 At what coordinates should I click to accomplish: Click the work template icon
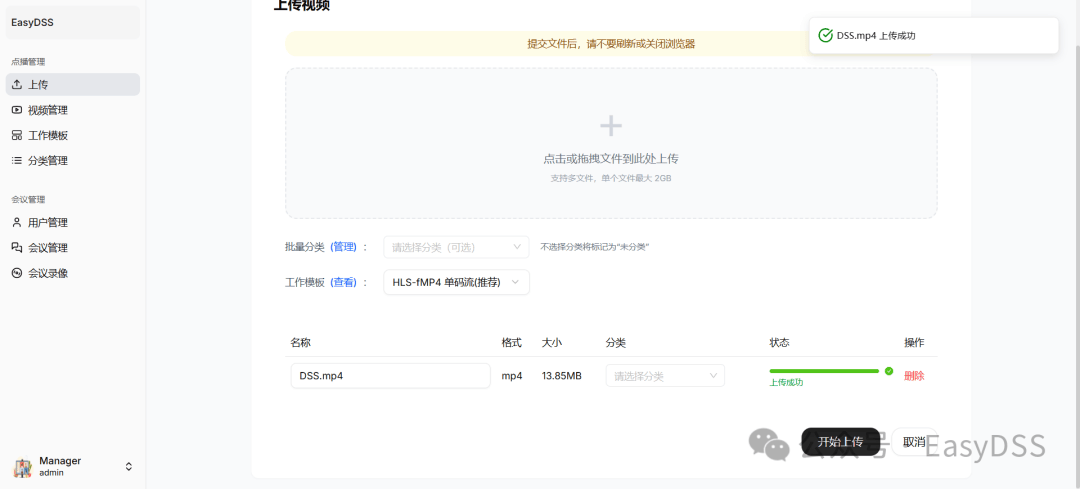(17, 135)
